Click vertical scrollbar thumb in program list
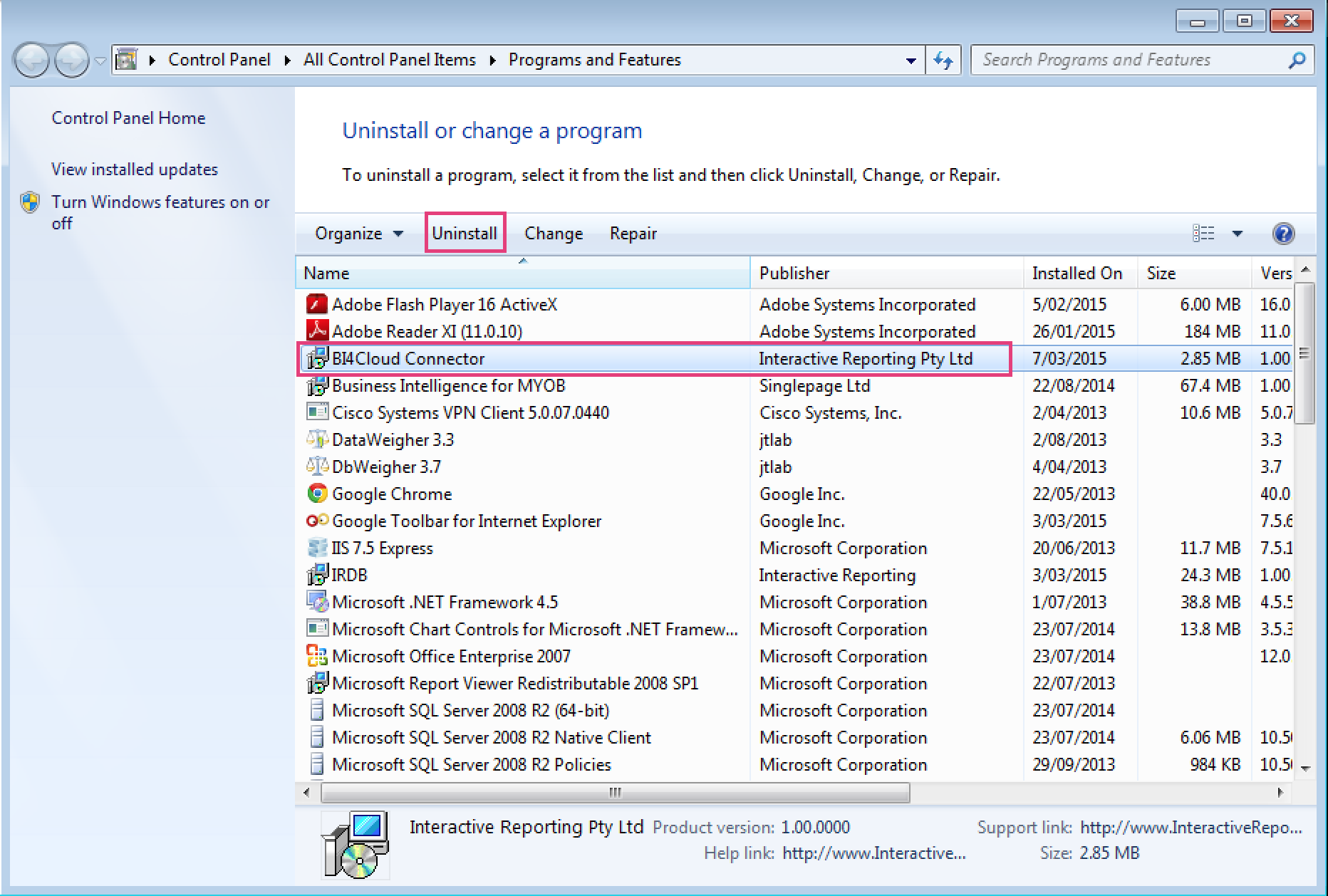This screenshot has height=896, width=1328. point(1304,353)
